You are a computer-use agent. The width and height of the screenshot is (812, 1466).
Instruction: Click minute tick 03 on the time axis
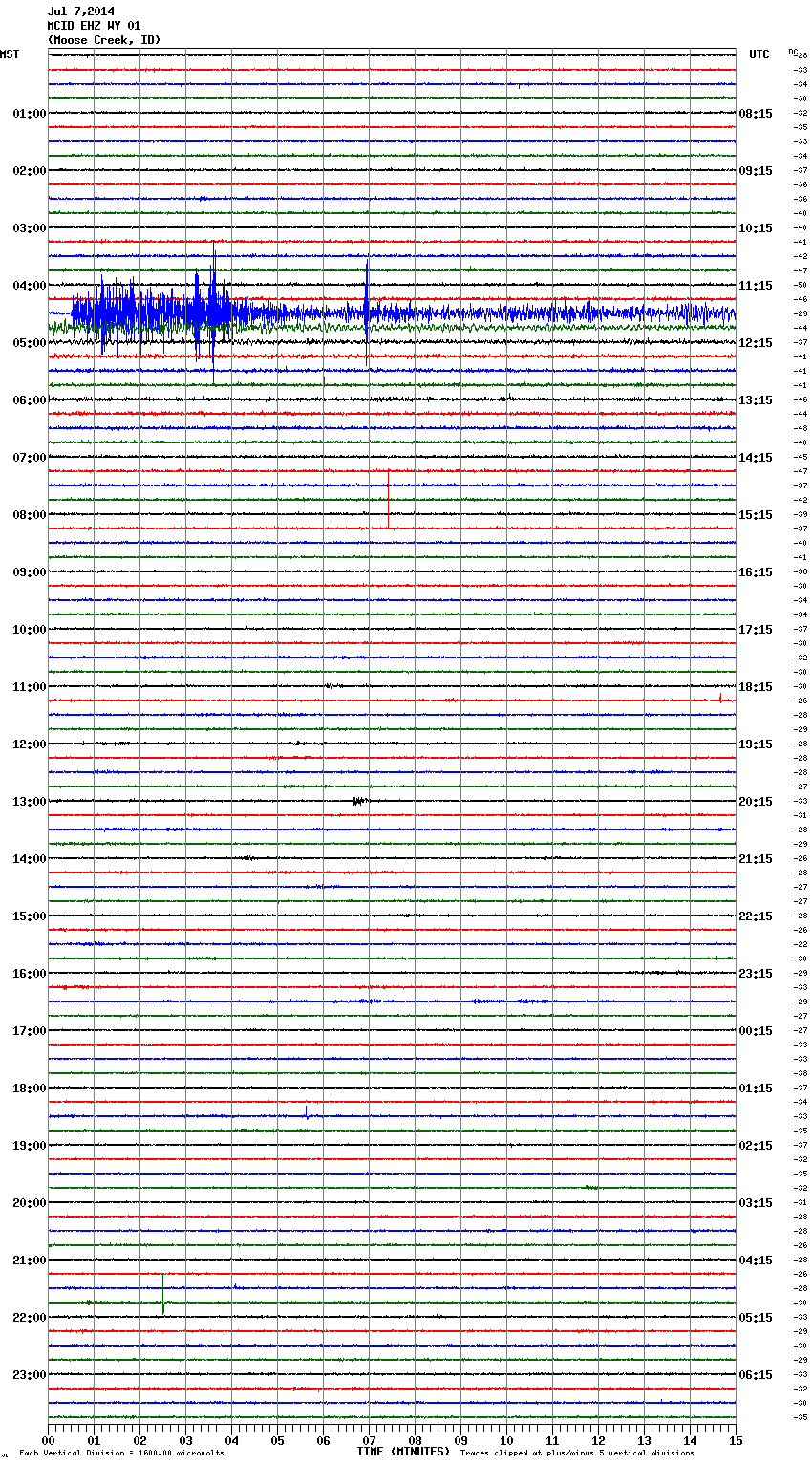(x=186, y=1440)
